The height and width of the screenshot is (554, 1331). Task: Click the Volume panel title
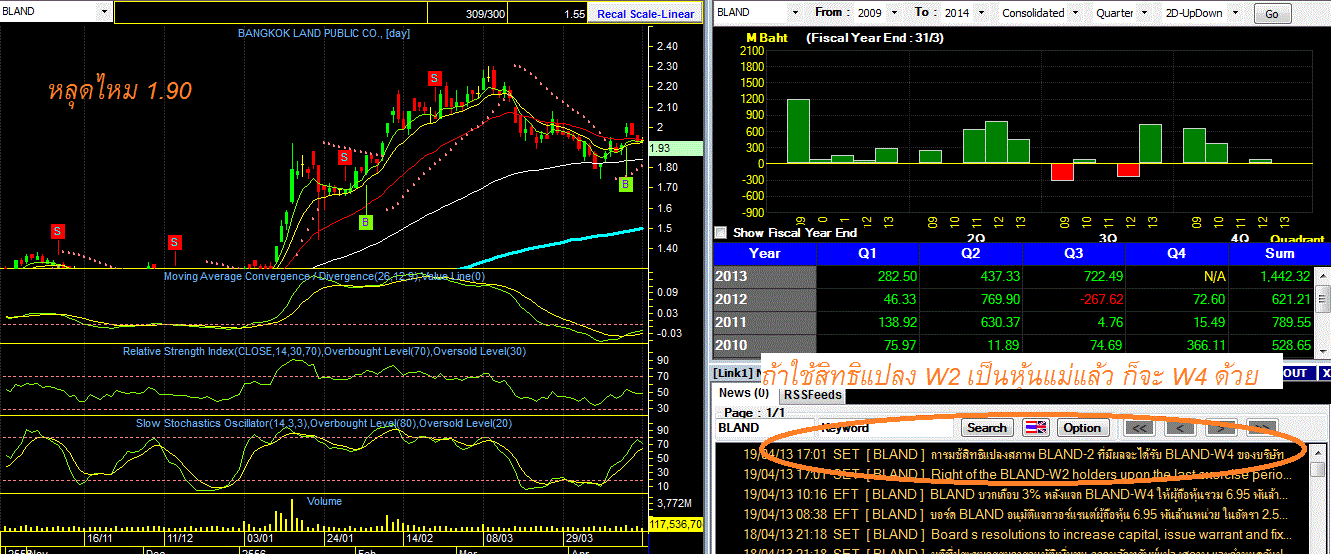324,501
